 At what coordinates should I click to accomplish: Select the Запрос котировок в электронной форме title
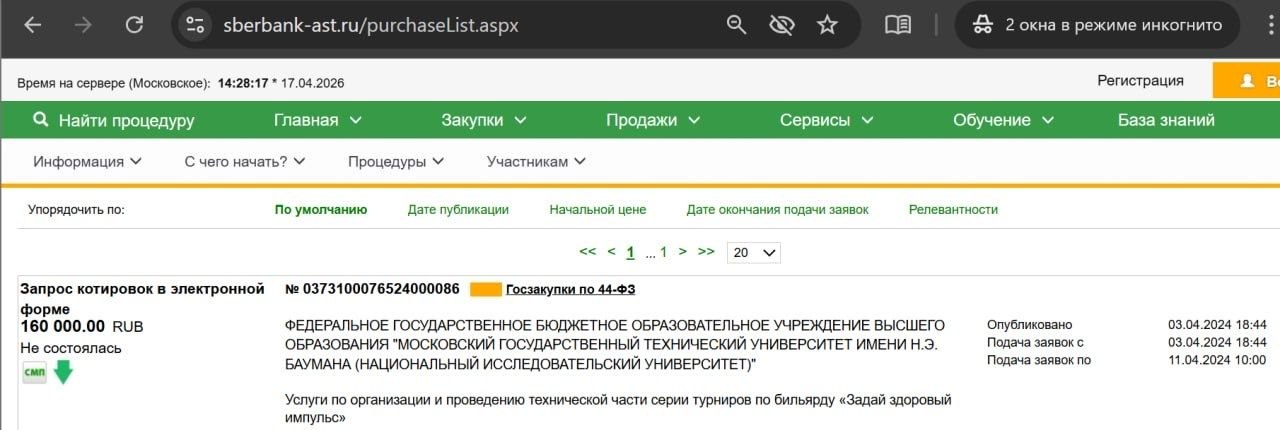[142, 299]
